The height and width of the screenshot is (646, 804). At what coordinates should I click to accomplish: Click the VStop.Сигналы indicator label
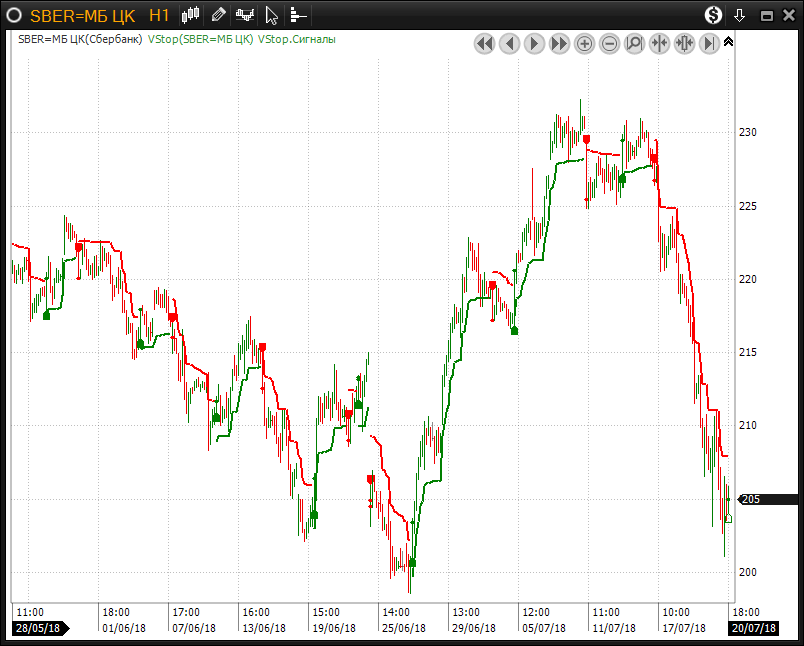[297, 40]
